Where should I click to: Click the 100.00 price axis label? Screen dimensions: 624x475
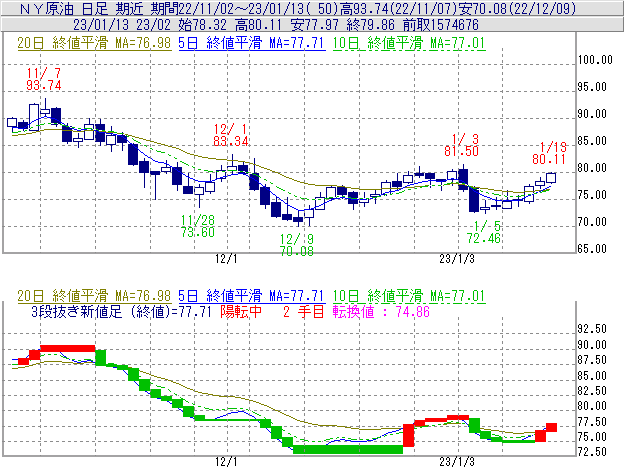click(x=595, y=60)
